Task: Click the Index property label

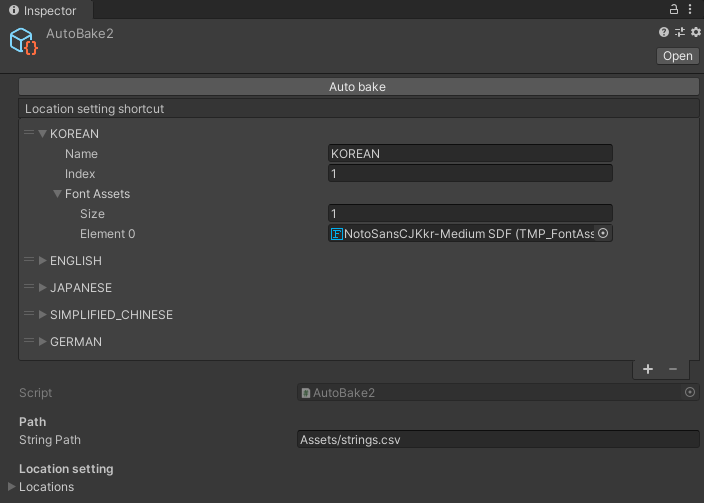Action: (x=80, y=174)
